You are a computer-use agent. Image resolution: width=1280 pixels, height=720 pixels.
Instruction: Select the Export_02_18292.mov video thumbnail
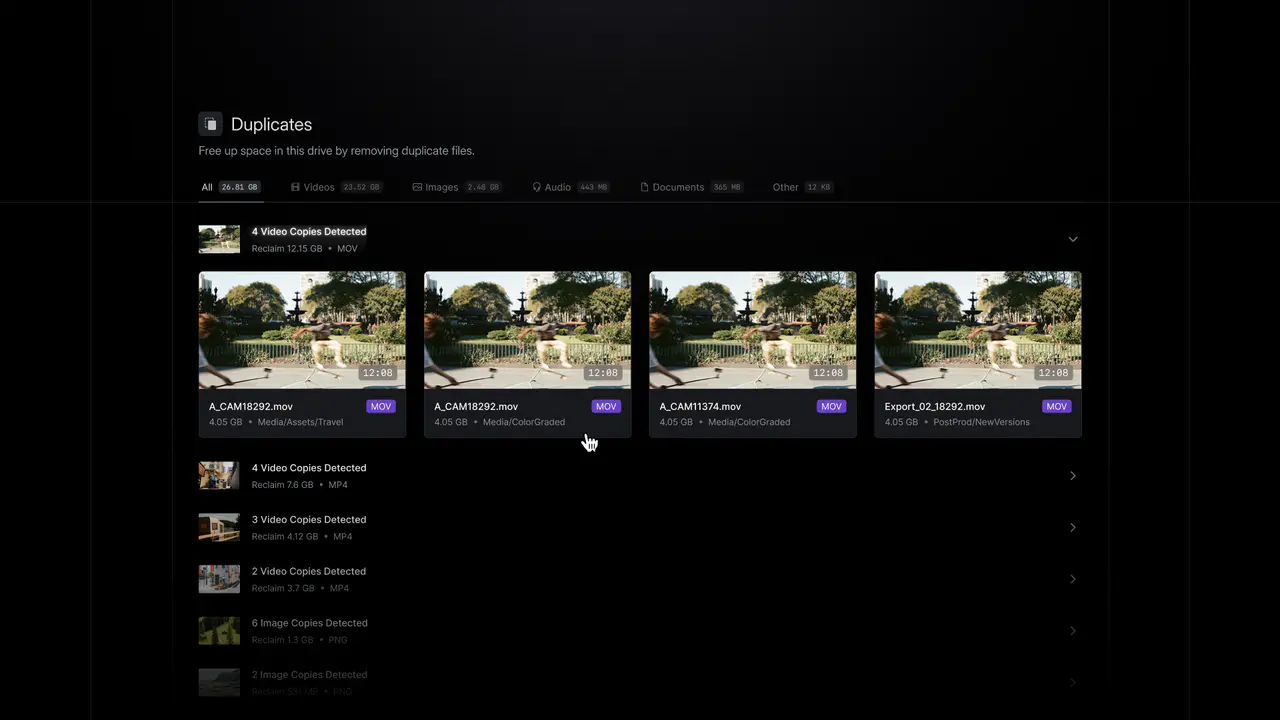978,330
